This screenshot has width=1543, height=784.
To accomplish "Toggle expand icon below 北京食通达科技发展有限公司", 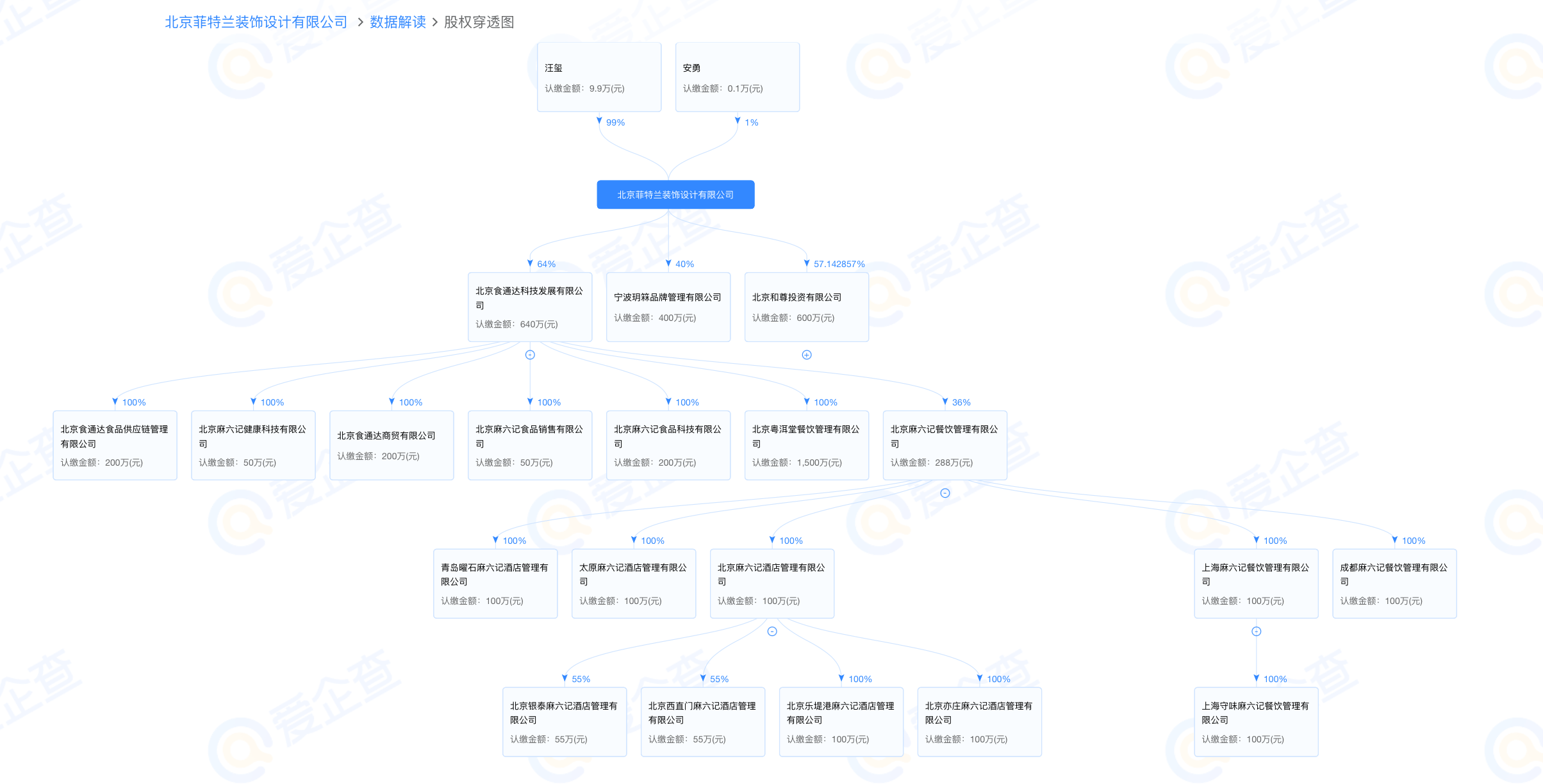I will (x=530, y=355).
